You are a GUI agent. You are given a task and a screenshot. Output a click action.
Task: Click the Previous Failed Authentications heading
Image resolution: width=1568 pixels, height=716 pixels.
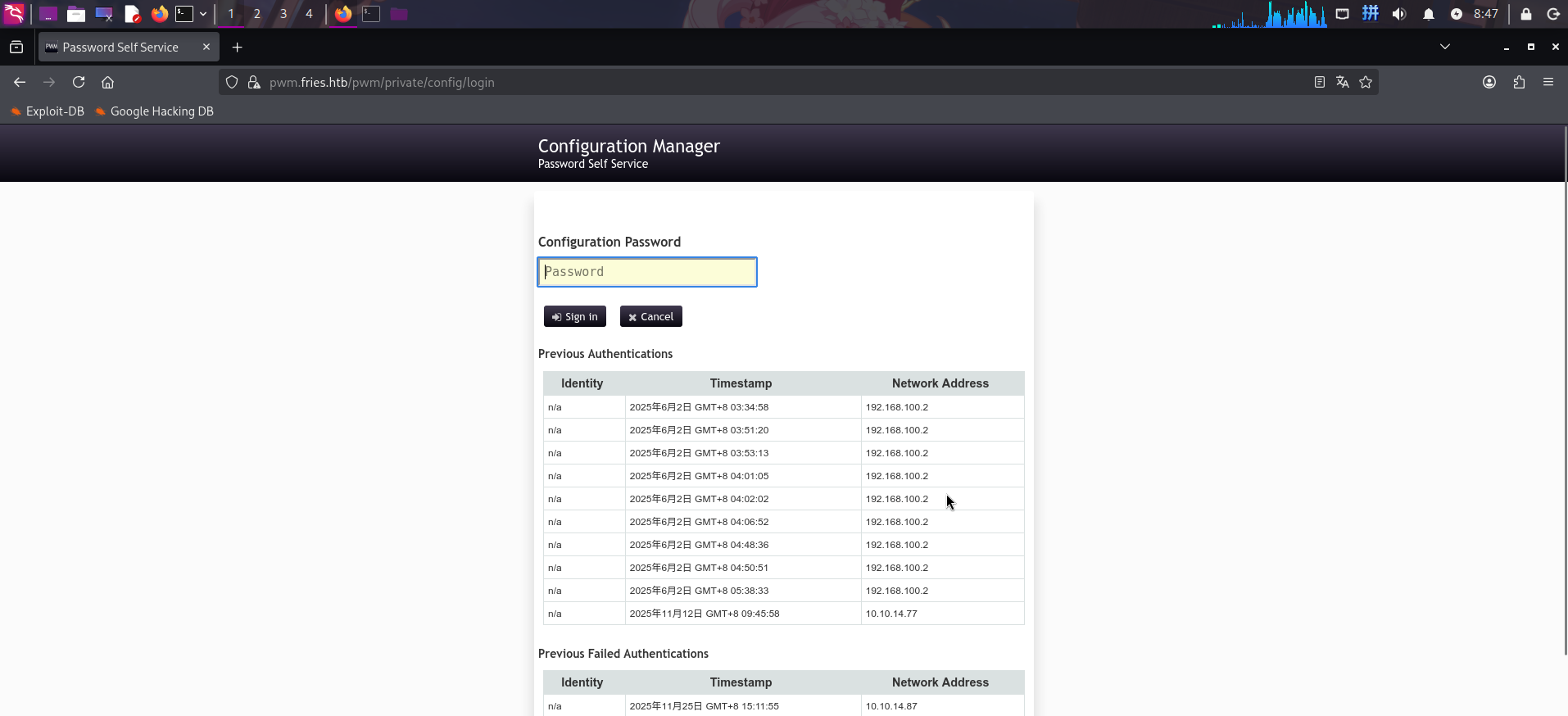(623, 654)
